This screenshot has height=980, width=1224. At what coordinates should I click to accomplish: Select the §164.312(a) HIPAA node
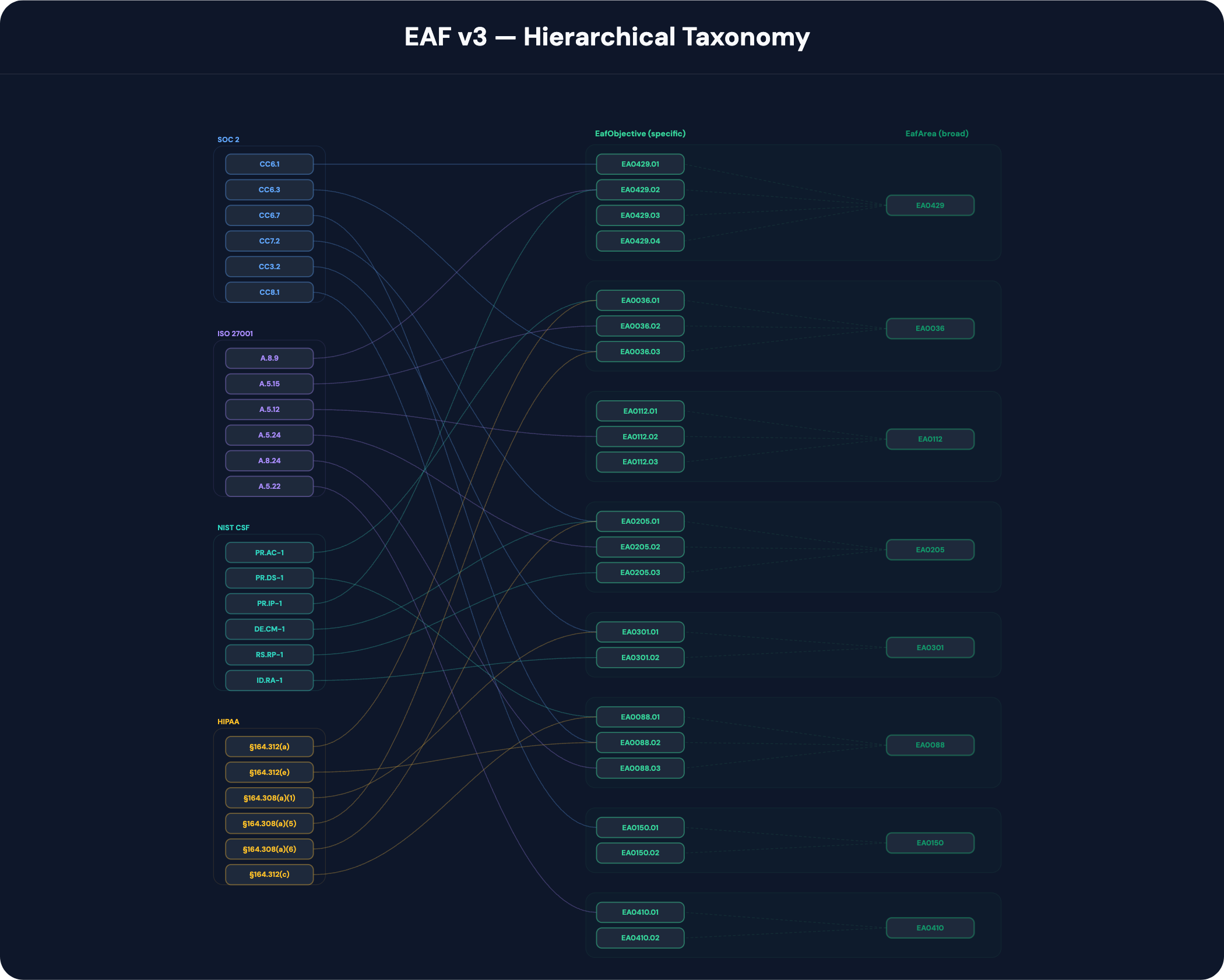pyautogui.click(x=269, y=747)
